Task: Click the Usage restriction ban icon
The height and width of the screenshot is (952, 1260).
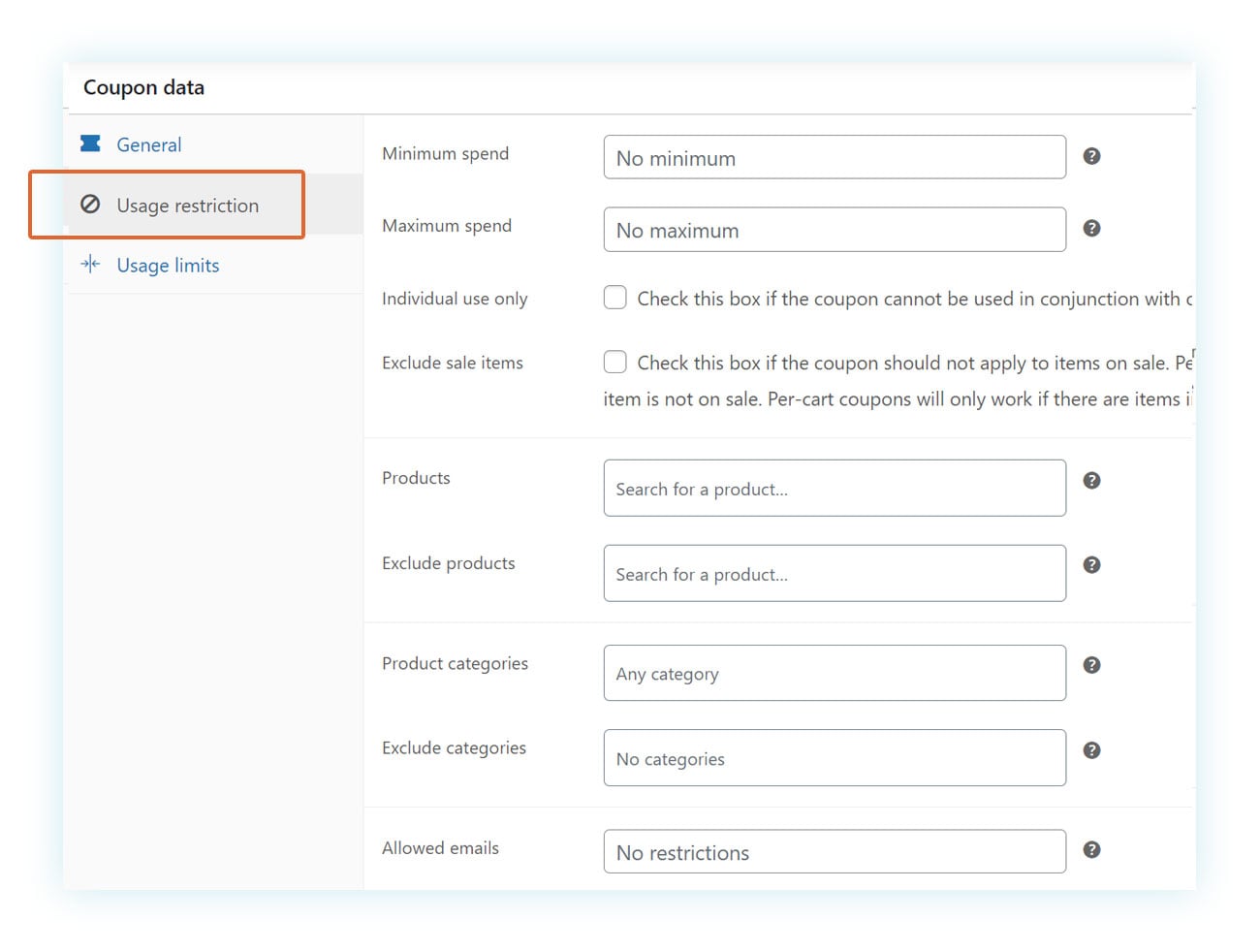Action: coord(90,205)
